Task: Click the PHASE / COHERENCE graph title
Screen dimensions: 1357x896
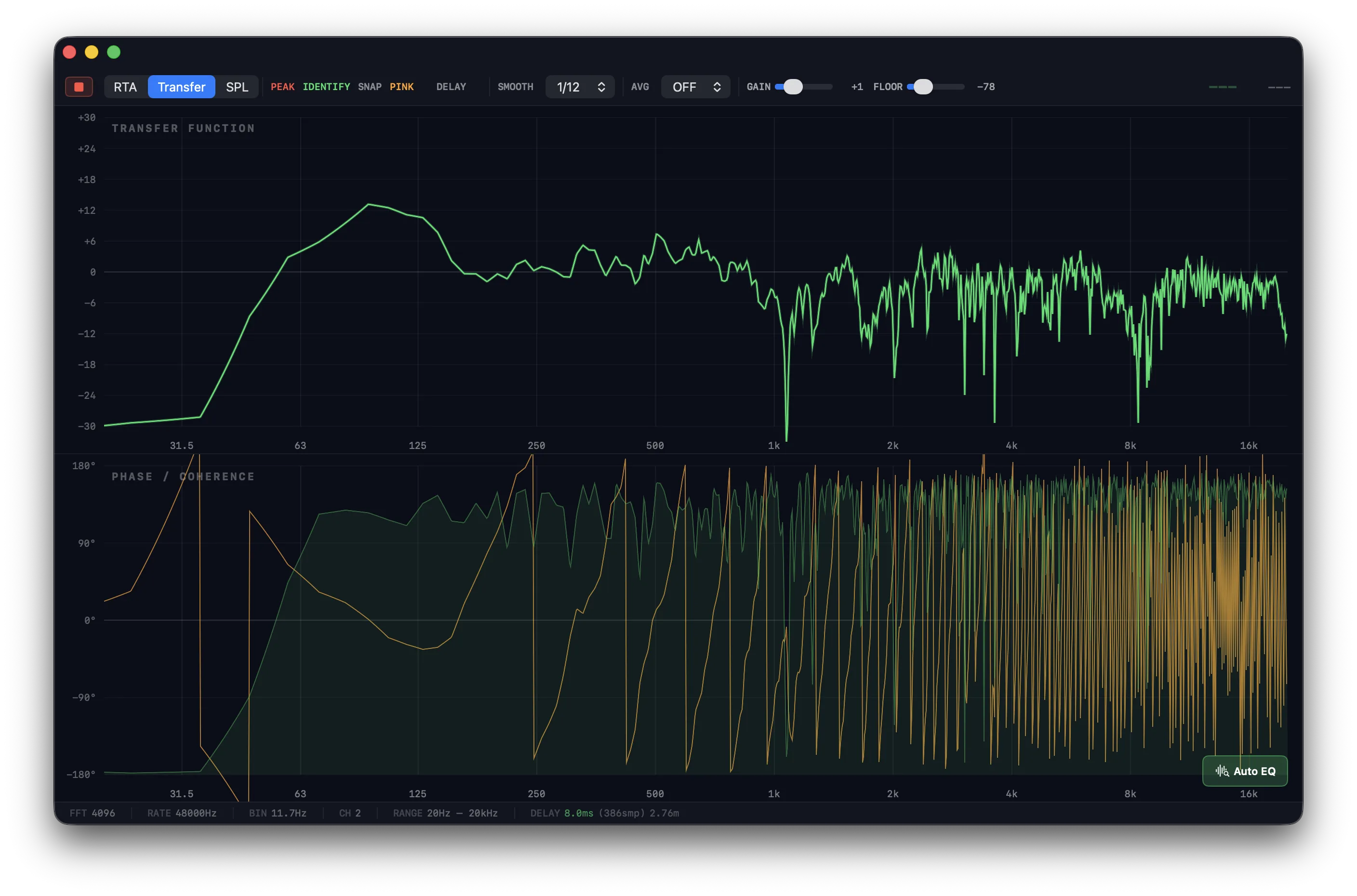Action: pyautogui.click(x=183, y=476)
